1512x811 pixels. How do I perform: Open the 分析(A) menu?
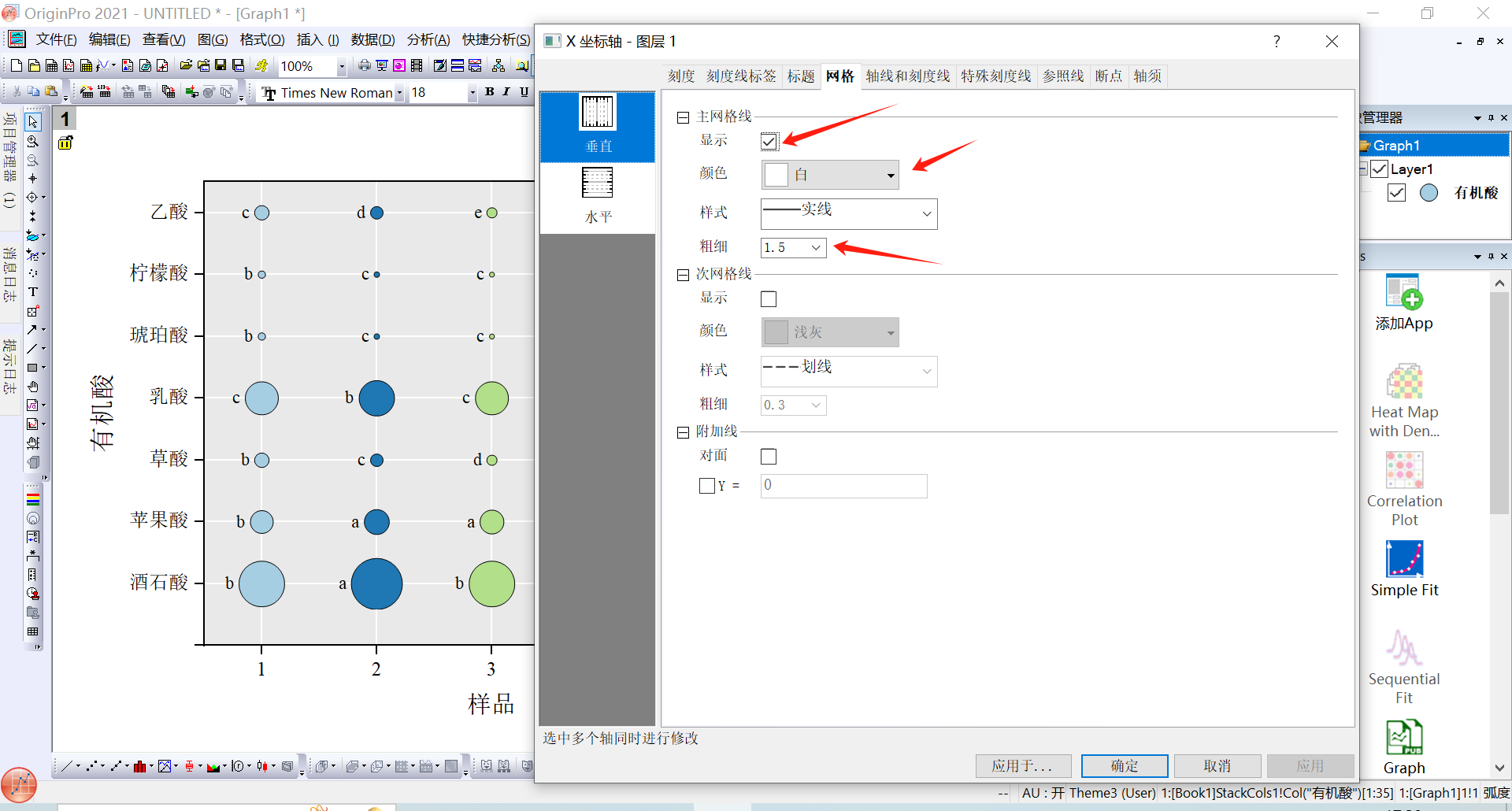(428, 40)
